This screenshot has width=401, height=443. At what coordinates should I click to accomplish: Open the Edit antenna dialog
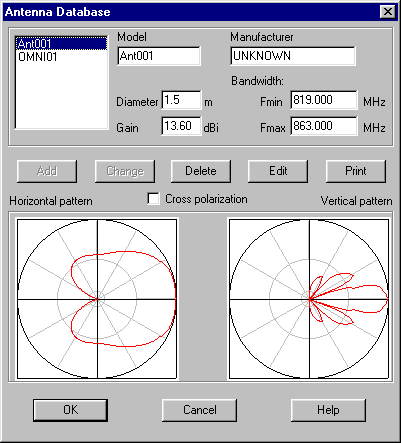coord(278,171)
